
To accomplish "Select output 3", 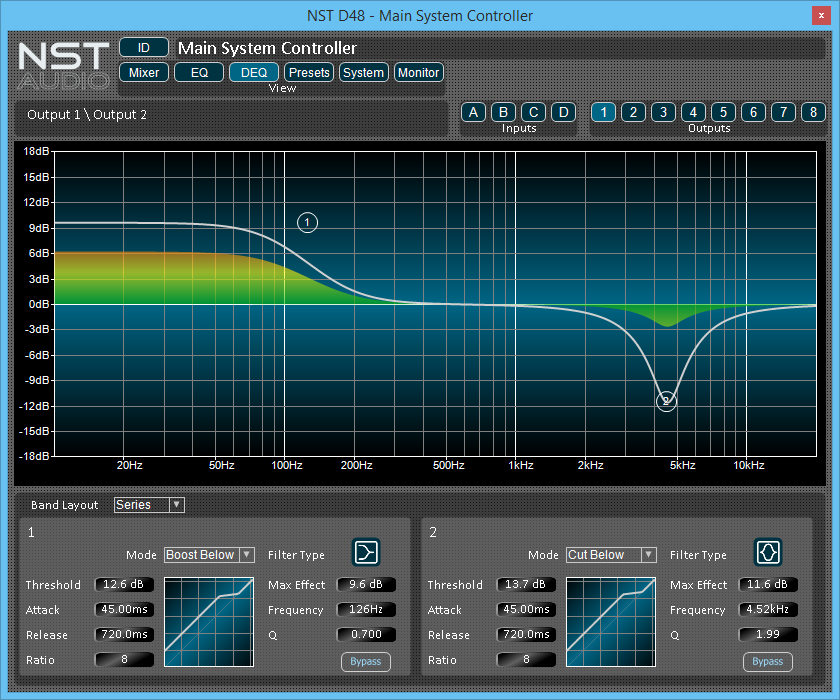I will 664,112.
